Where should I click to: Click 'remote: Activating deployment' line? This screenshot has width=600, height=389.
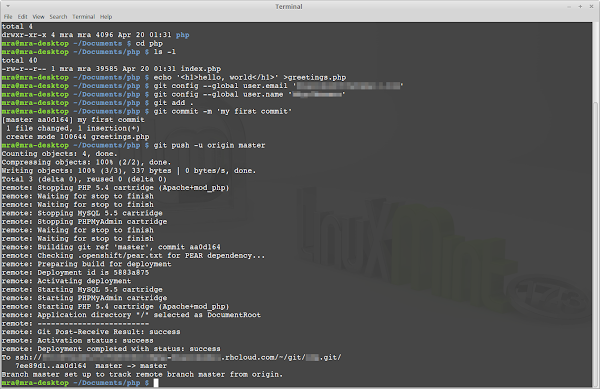tap(66, 281)
